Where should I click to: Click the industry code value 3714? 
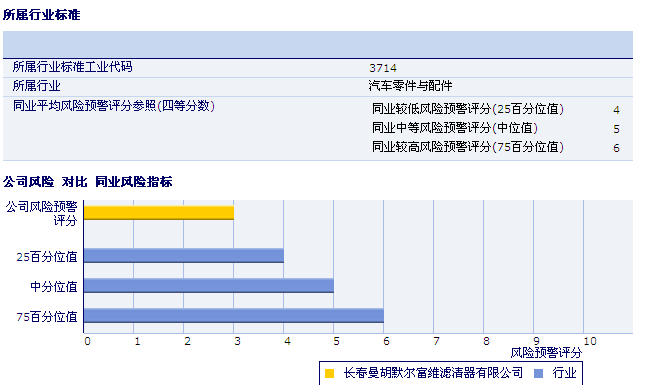pos(383,68)
